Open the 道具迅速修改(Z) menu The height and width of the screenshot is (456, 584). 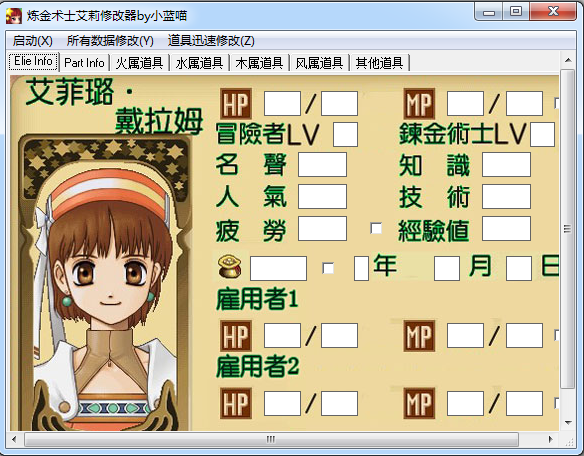point(211,40)
